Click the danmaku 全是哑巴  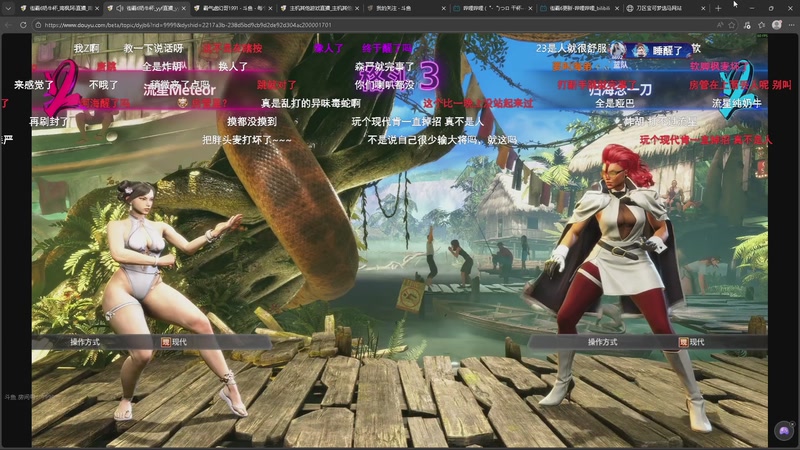pos(613,103)
